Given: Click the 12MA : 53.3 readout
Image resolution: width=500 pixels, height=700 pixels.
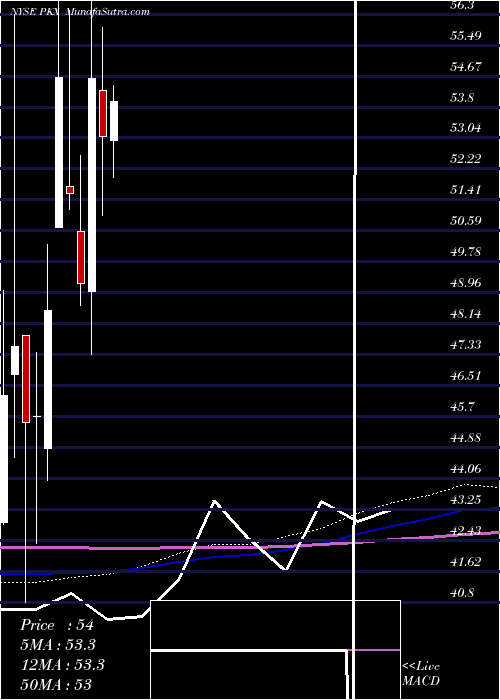Looking at the screenshot, I should click(62, 665).
